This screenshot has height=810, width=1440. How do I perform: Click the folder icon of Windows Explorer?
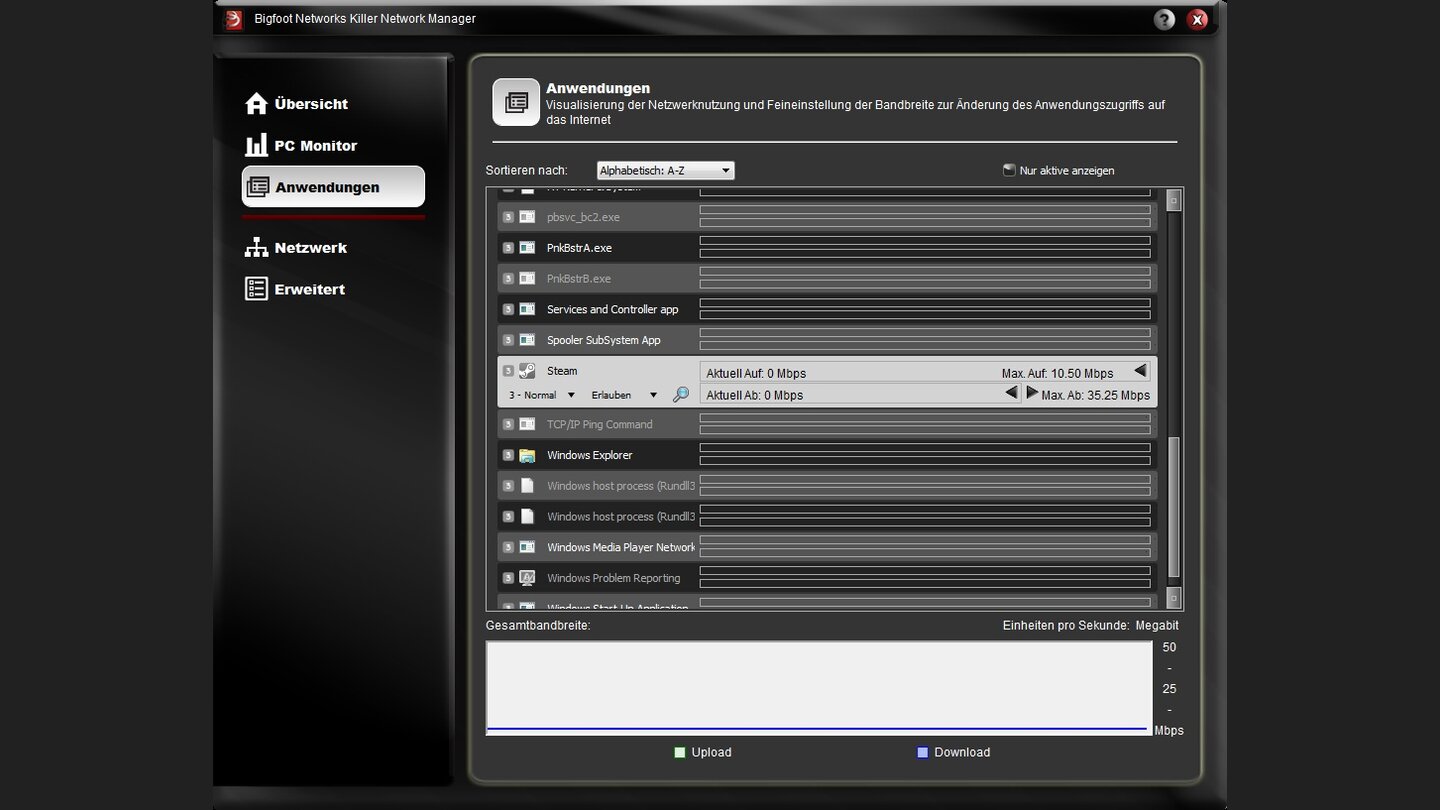point(527,456)
